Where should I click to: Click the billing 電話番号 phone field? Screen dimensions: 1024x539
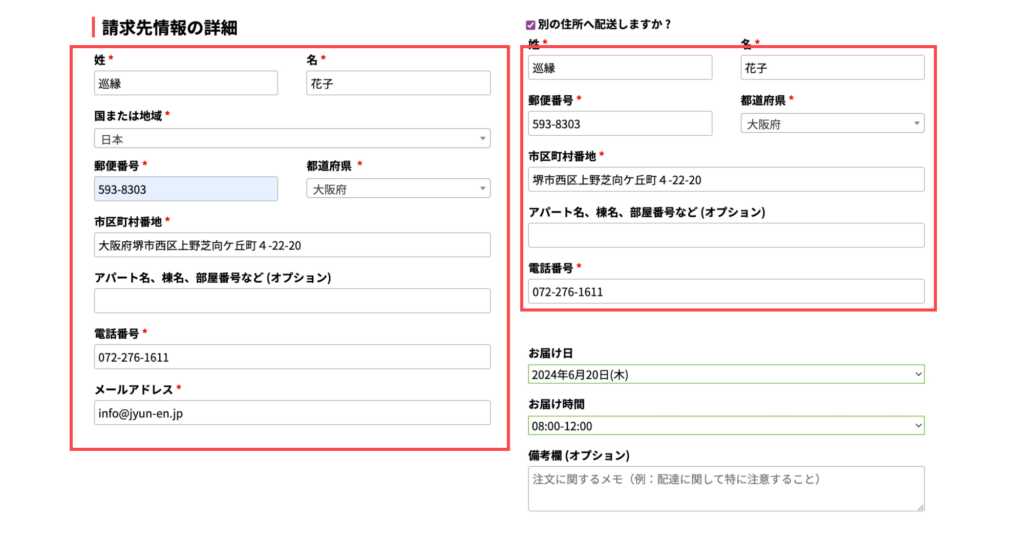(x=292, y=357)
